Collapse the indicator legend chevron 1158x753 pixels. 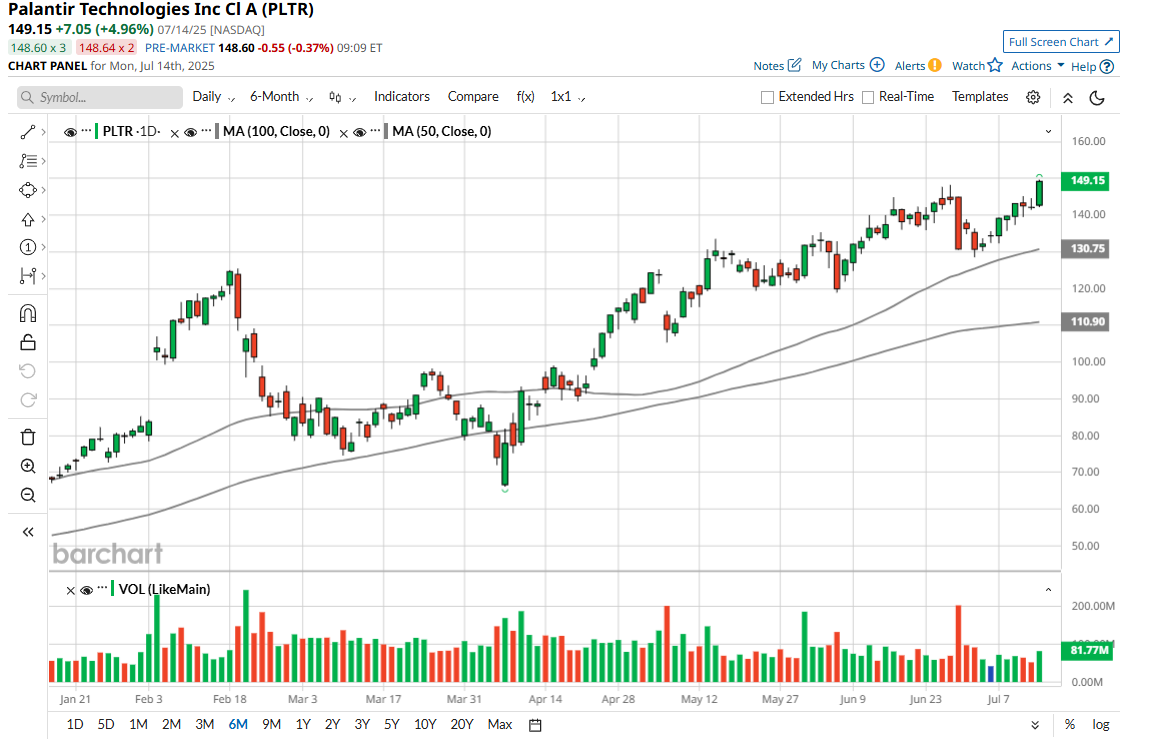1049,131
